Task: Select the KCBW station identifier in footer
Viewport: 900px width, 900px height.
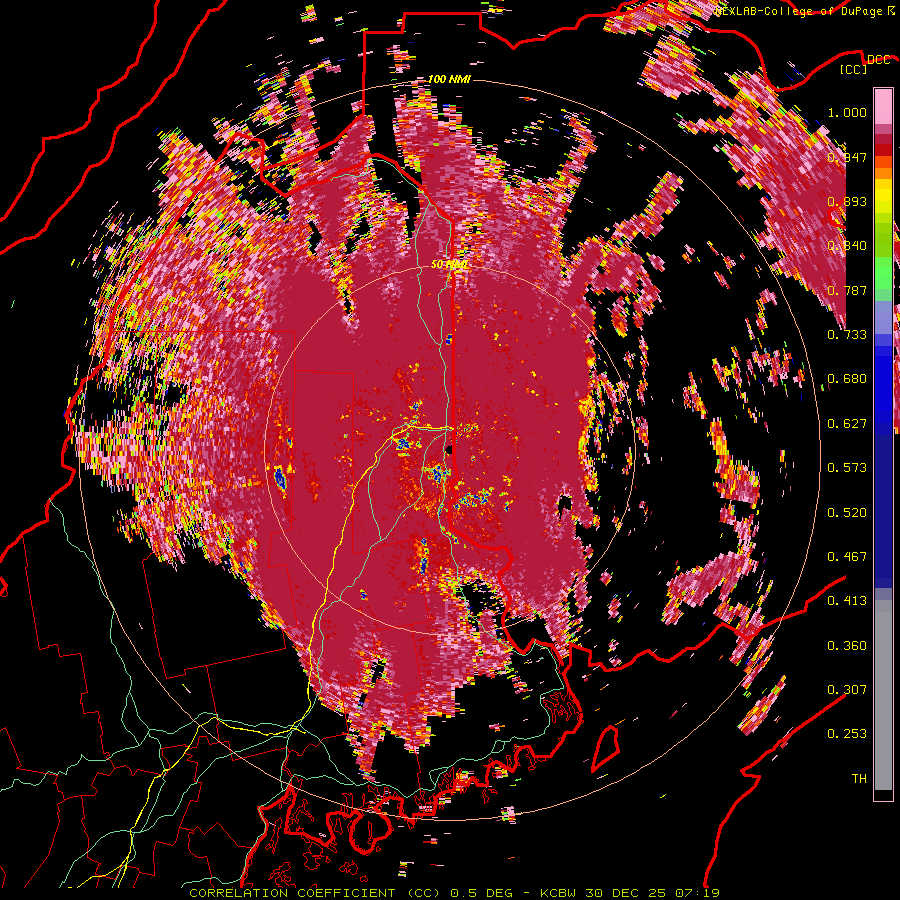Action: point(560,893)
